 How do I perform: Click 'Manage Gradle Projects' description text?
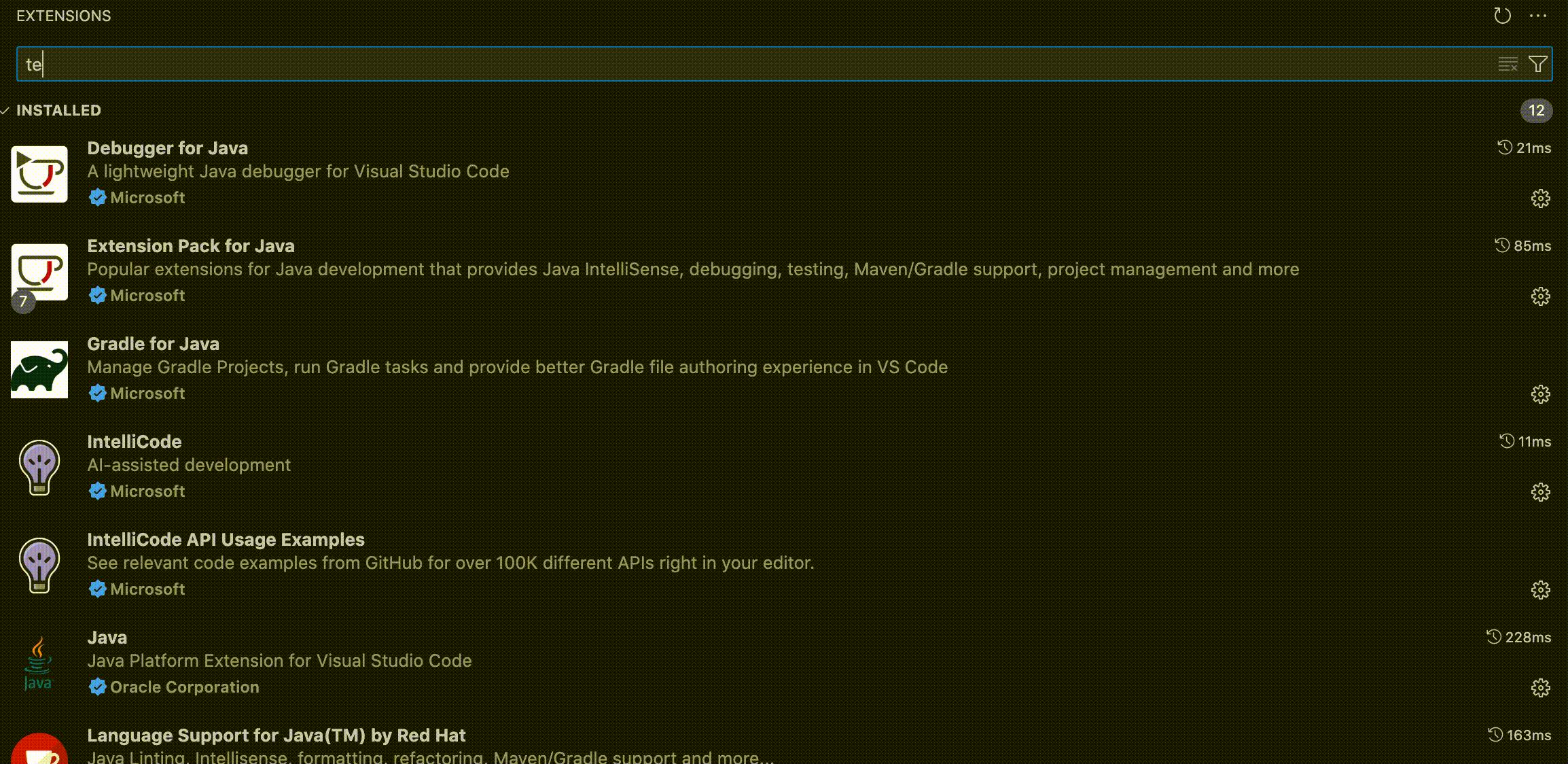point(518,367)
